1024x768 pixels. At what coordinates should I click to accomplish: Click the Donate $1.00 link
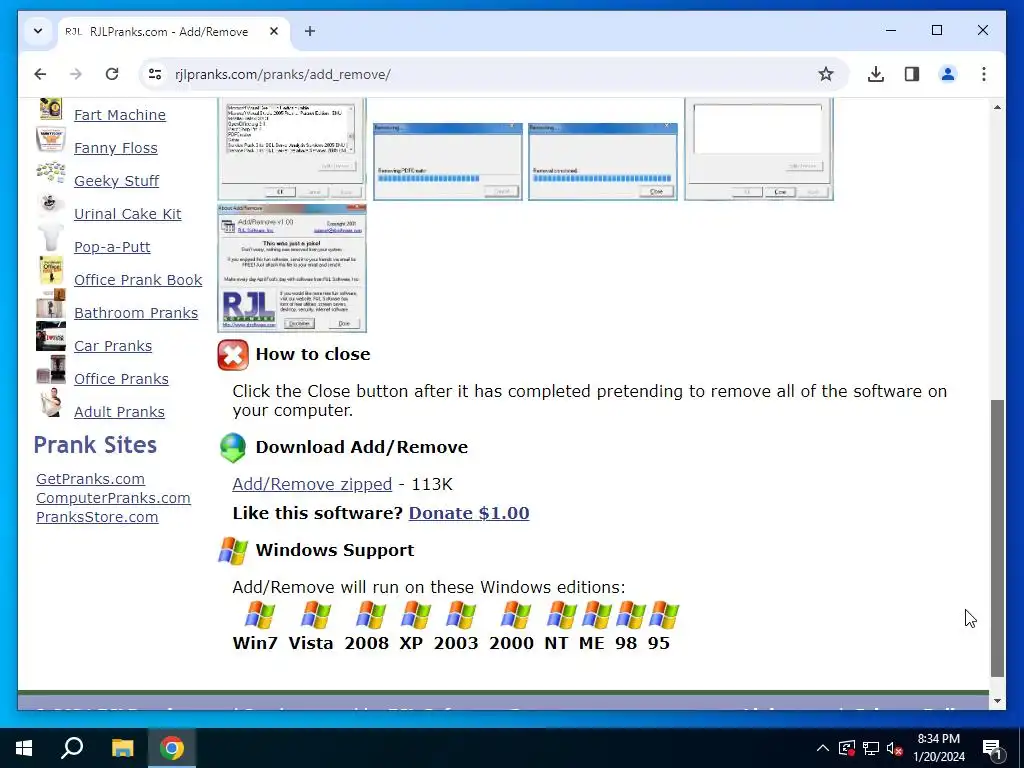[x=469, y=513]
